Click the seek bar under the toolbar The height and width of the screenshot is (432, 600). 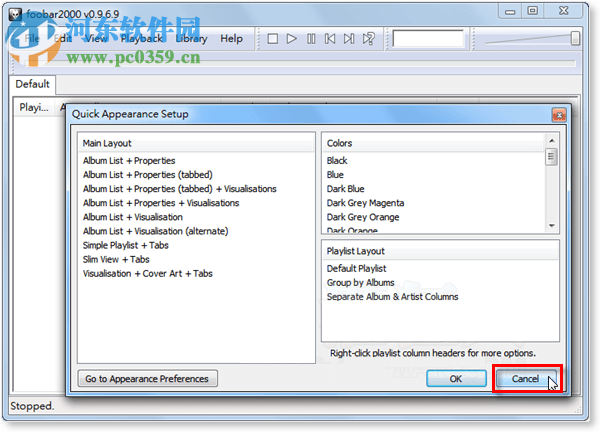(x=300, y=64)
